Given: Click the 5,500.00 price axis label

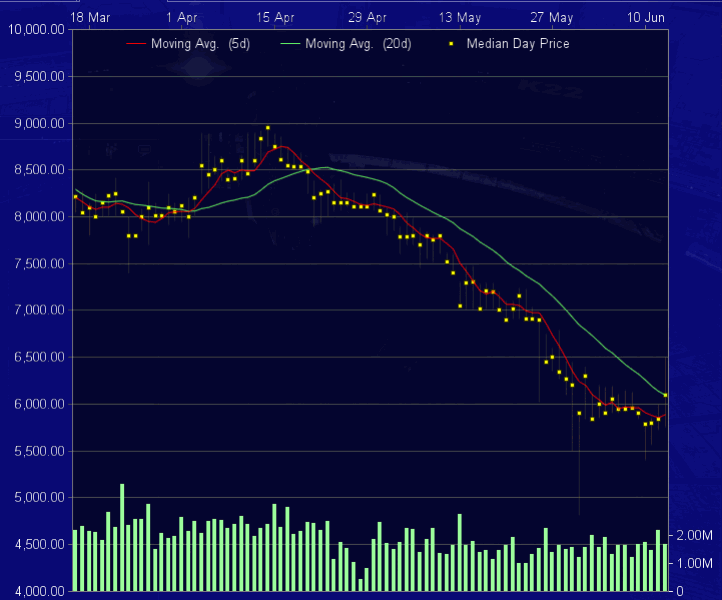Looking at the screenshot, I should click(x=40, y=451).
